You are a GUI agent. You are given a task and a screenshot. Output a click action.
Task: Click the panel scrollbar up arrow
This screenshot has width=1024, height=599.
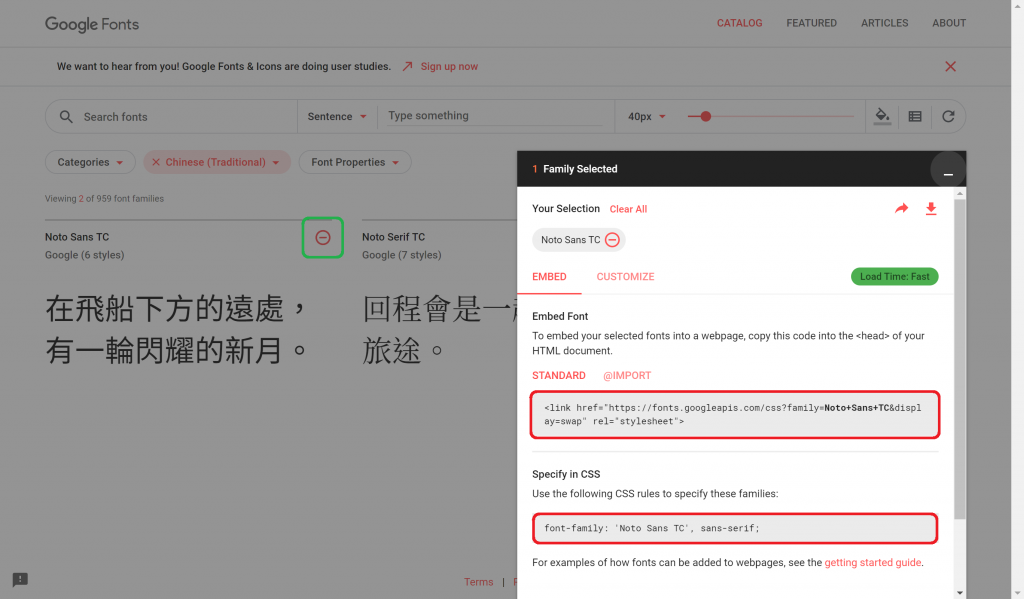[959, 193]
